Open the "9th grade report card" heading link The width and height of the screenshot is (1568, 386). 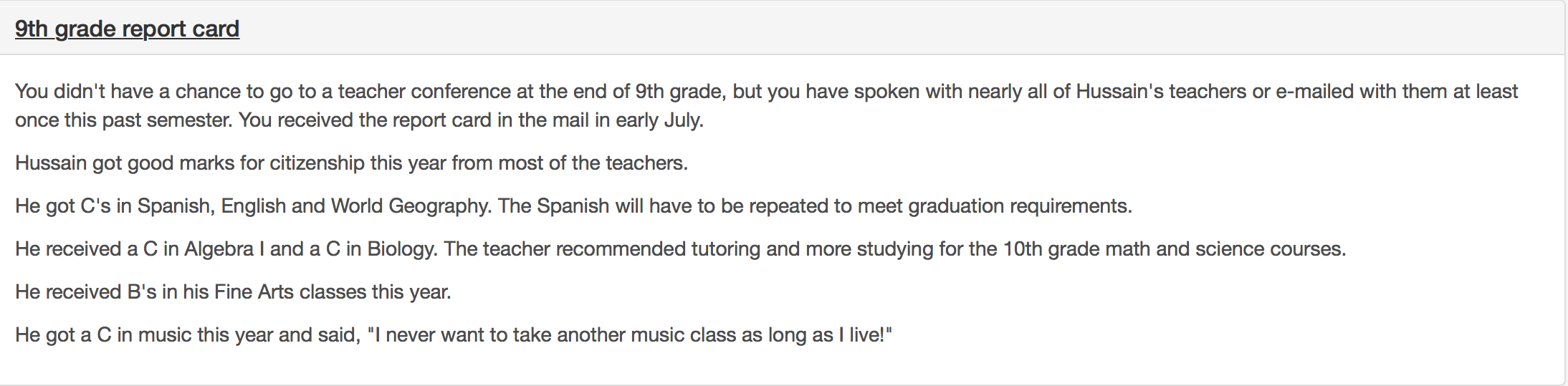click(x=127, y=29)
